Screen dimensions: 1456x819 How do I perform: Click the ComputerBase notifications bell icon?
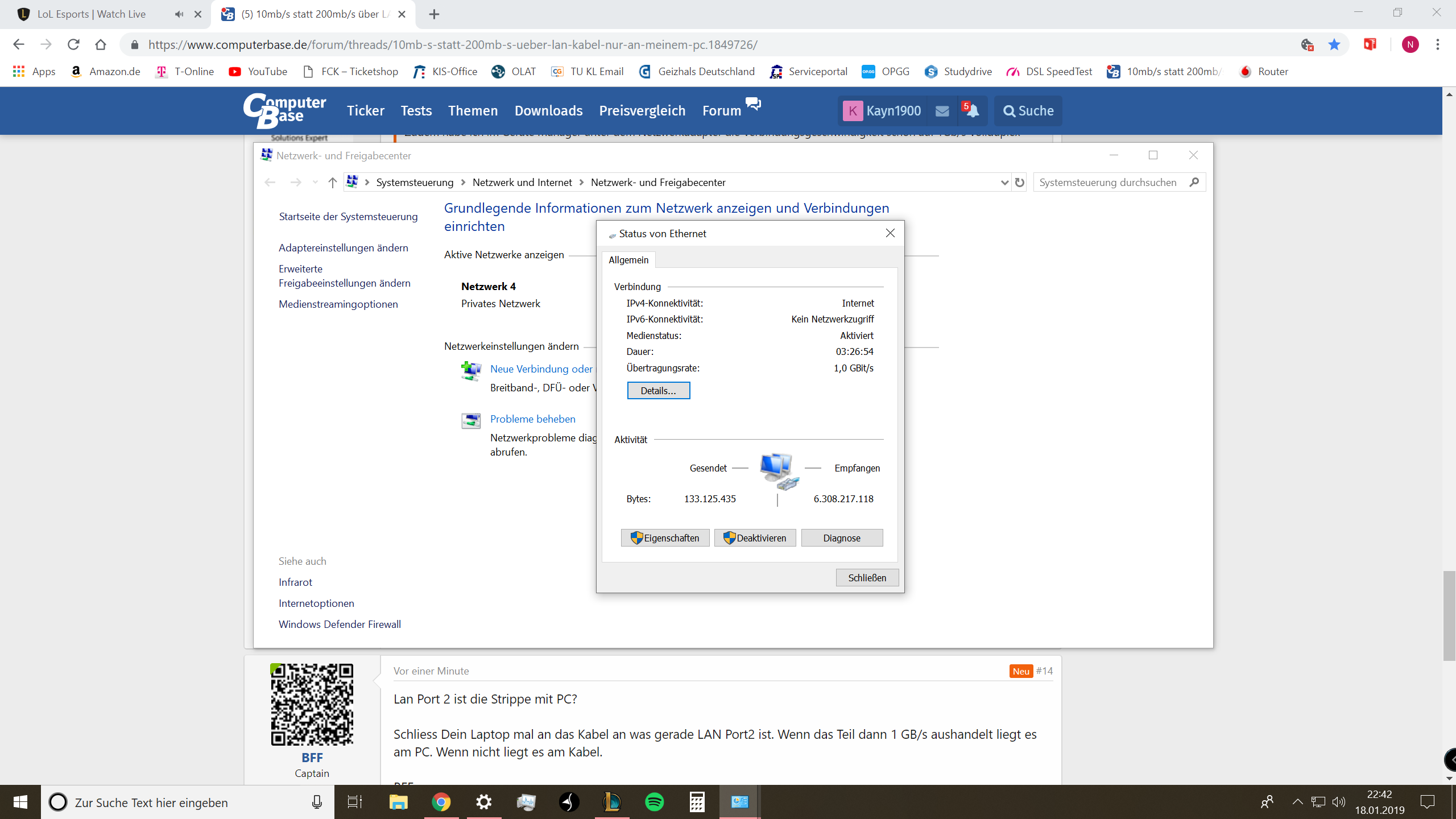click(972, 111)
